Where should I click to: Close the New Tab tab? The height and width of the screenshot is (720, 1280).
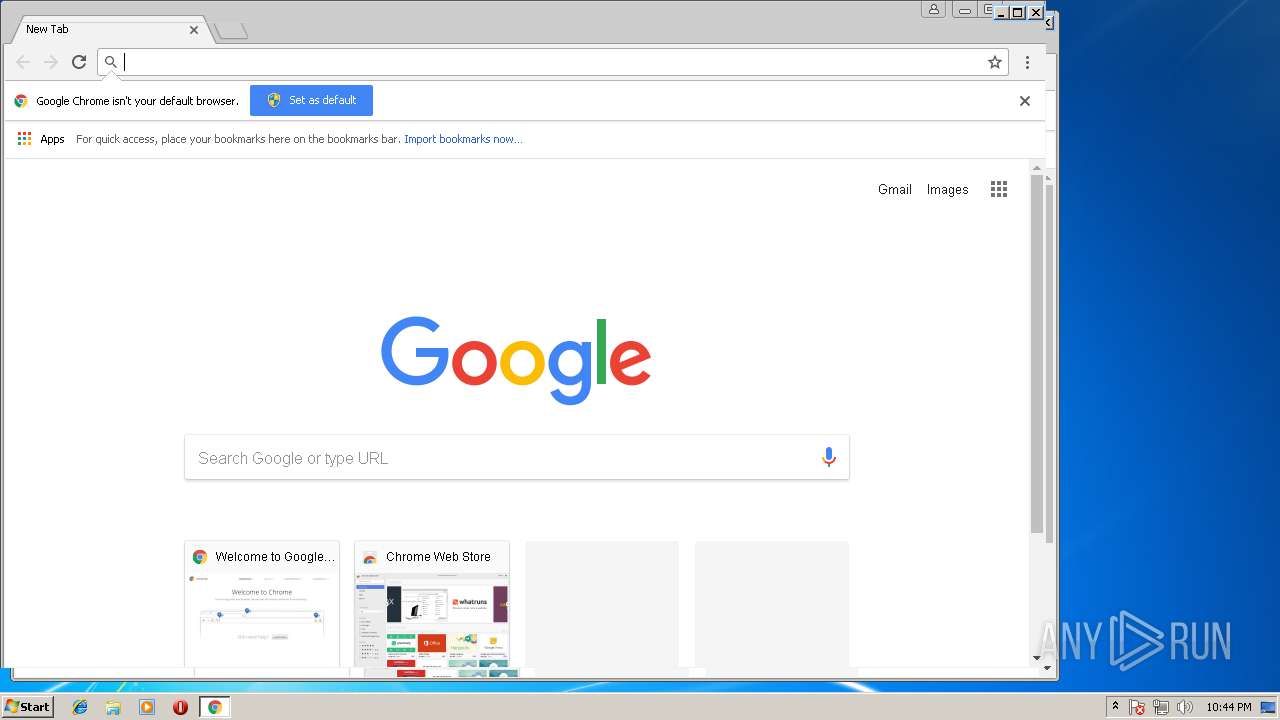194,30
